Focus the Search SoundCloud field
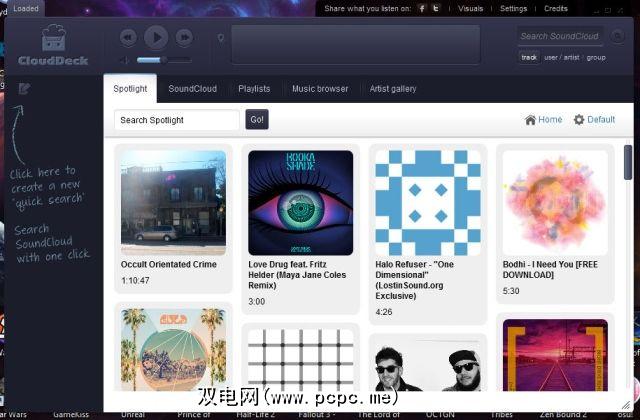Image resolution: width=640 pixels, height=420 pixels. 560,36
